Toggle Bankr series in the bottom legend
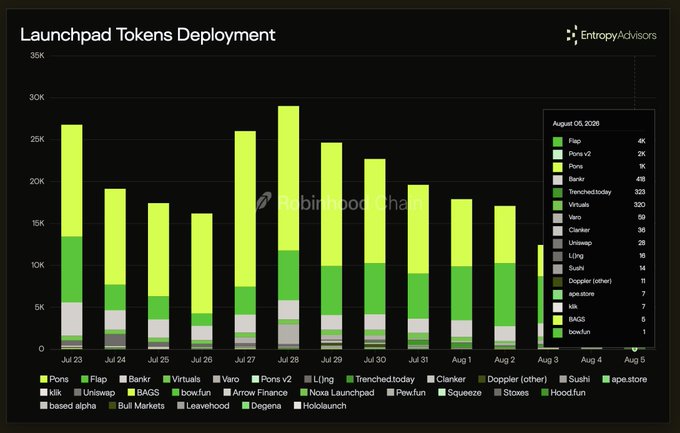680x433 pixels. 135,379
